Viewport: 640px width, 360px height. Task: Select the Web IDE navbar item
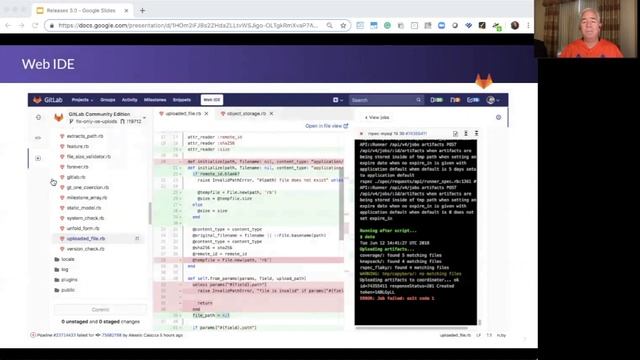tap(212, 100)
